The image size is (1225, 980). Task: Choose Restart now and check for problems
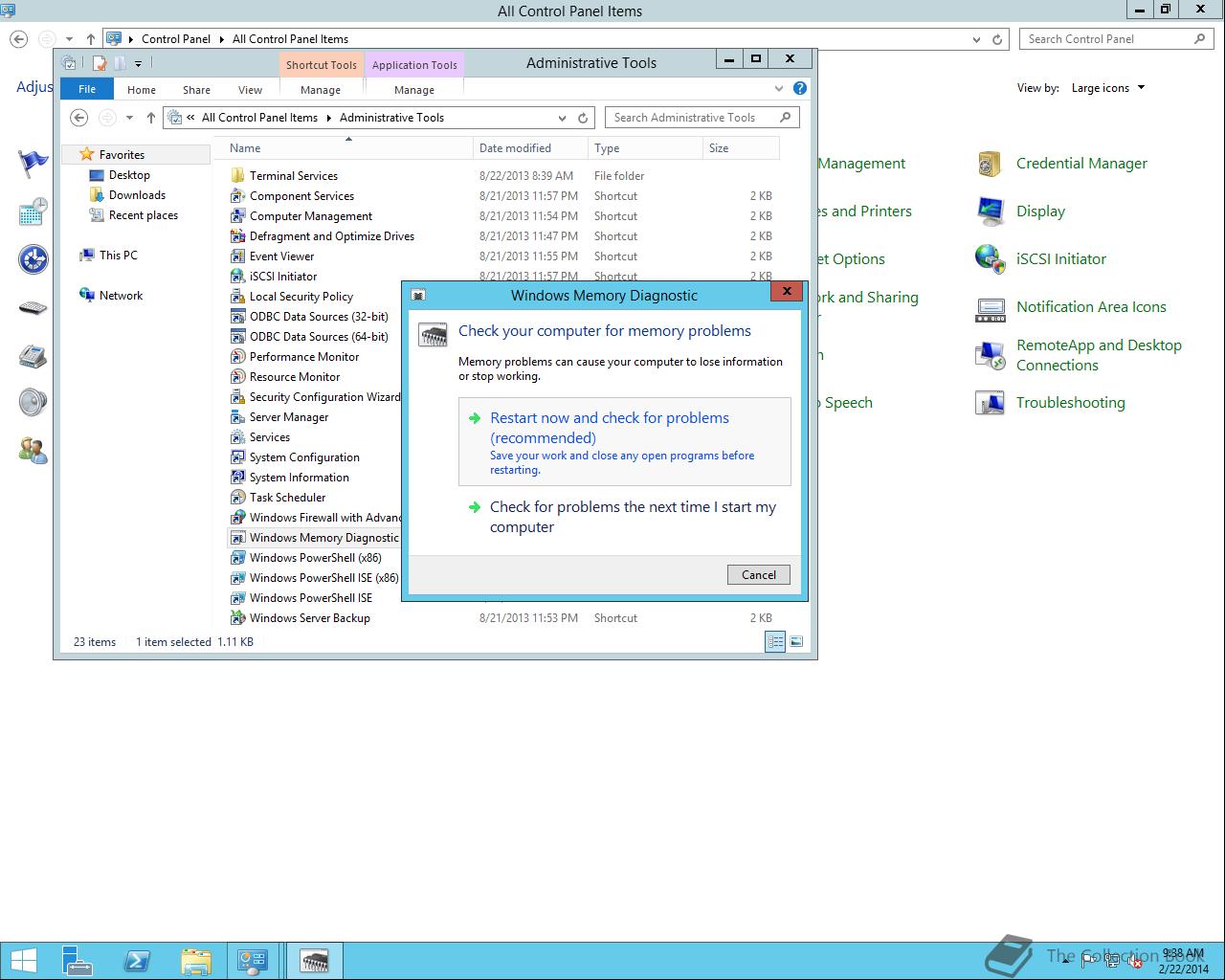[625, 442]
